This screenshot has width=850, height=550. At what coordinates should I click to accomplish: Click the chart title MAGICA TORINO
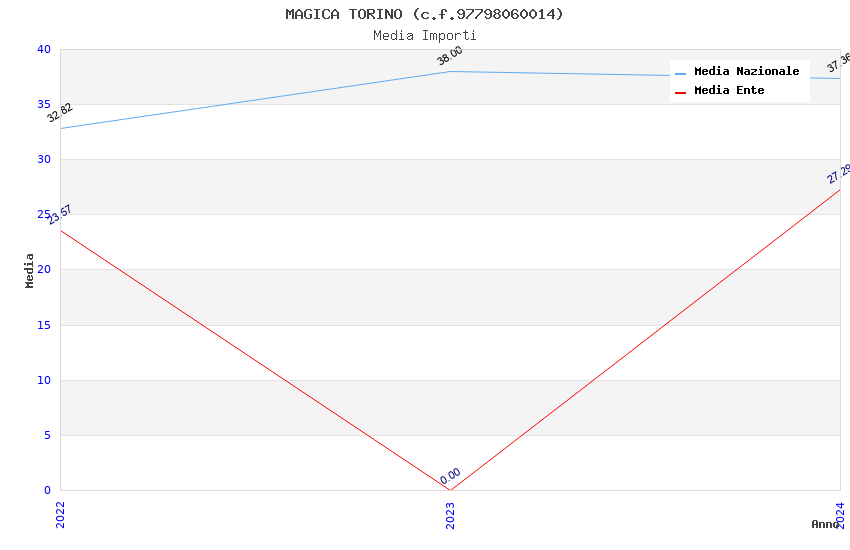click(424, 14)
